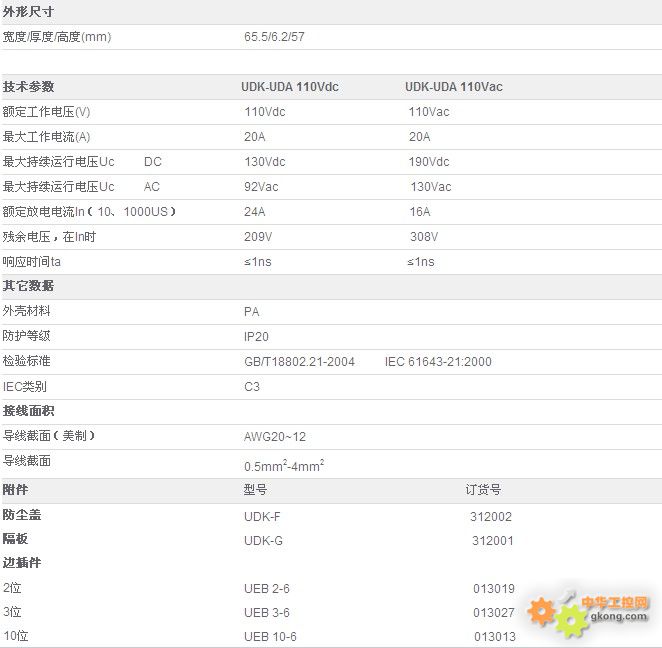This screenshot has height=648, width=662.
Task: Click the 外形尺寸 section heading
Action: coord(28,12)
